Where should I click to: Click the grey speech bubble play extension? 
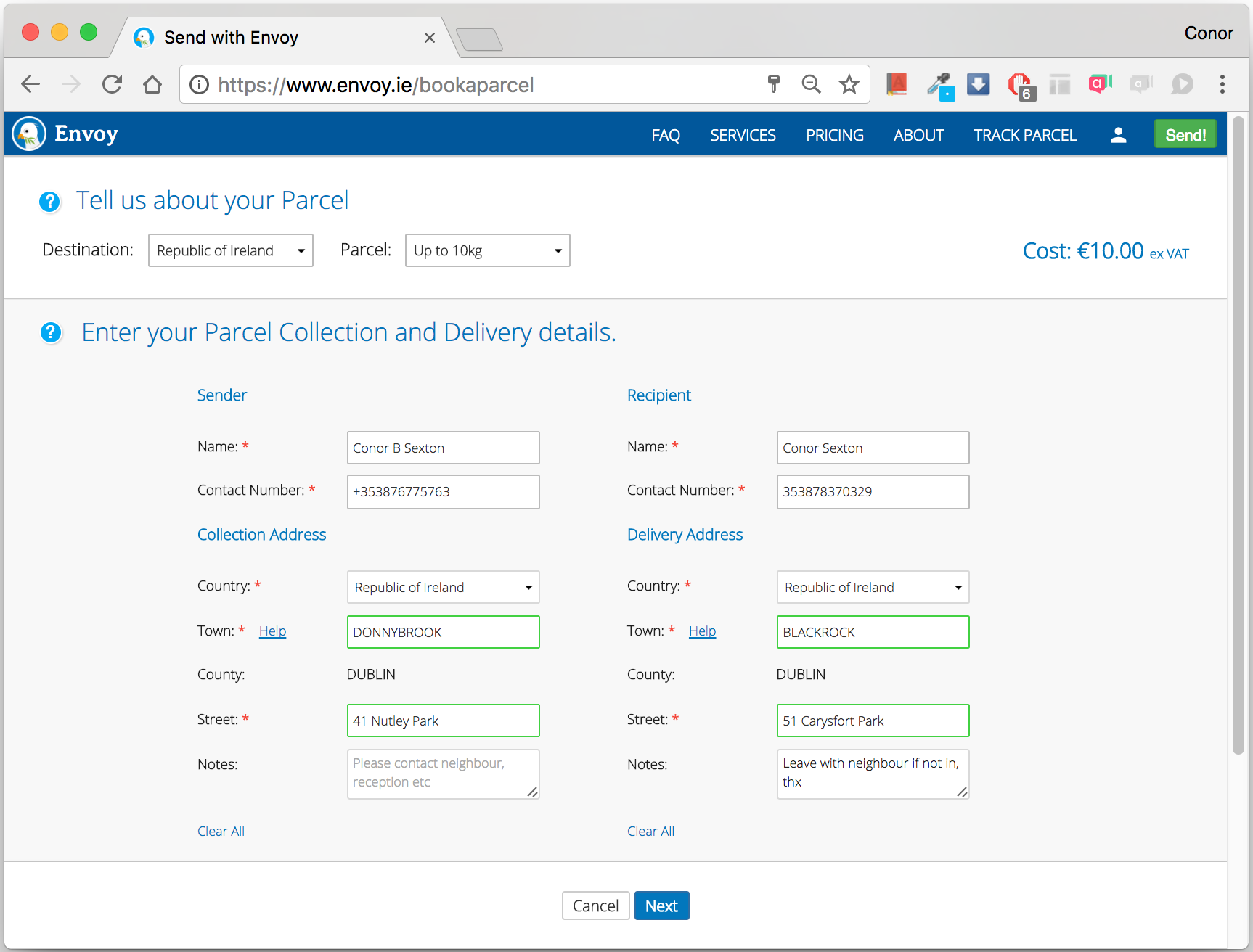click(x=1182, y=84)
